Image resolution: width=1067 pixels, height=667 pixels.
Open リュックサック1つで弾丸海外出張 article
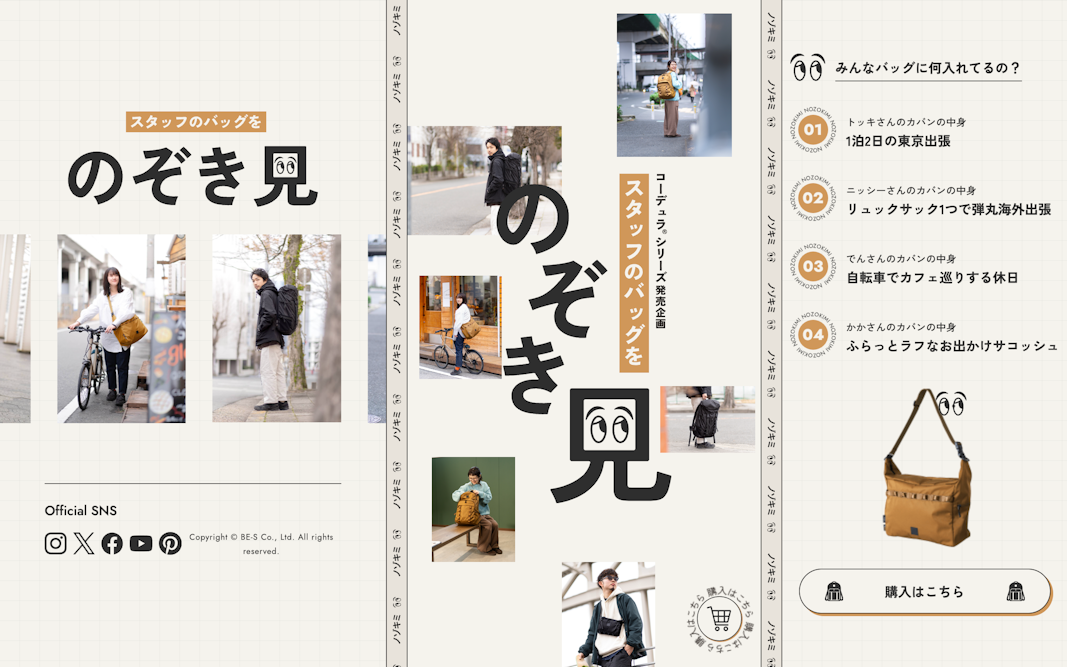click(949, 210)
